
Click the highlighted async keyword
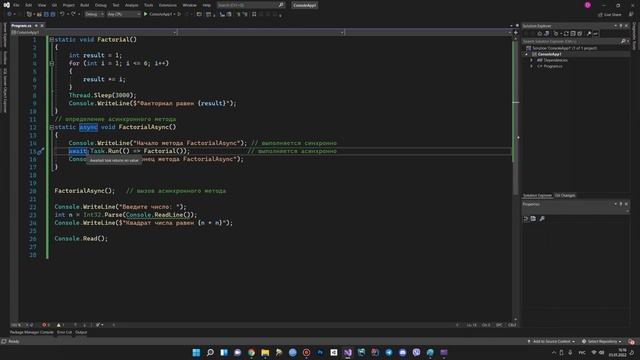click(88, 127)
